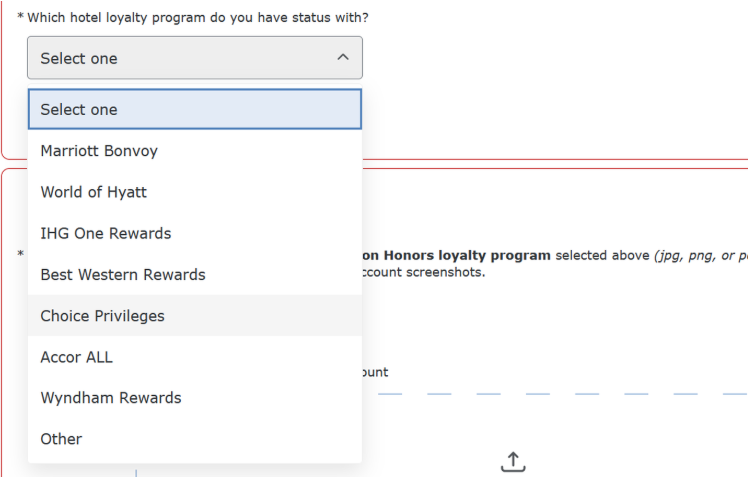The image size is (748, 477).
Task: Choose Wyndham Rewards in the list
Action: (x=195, y=398)
